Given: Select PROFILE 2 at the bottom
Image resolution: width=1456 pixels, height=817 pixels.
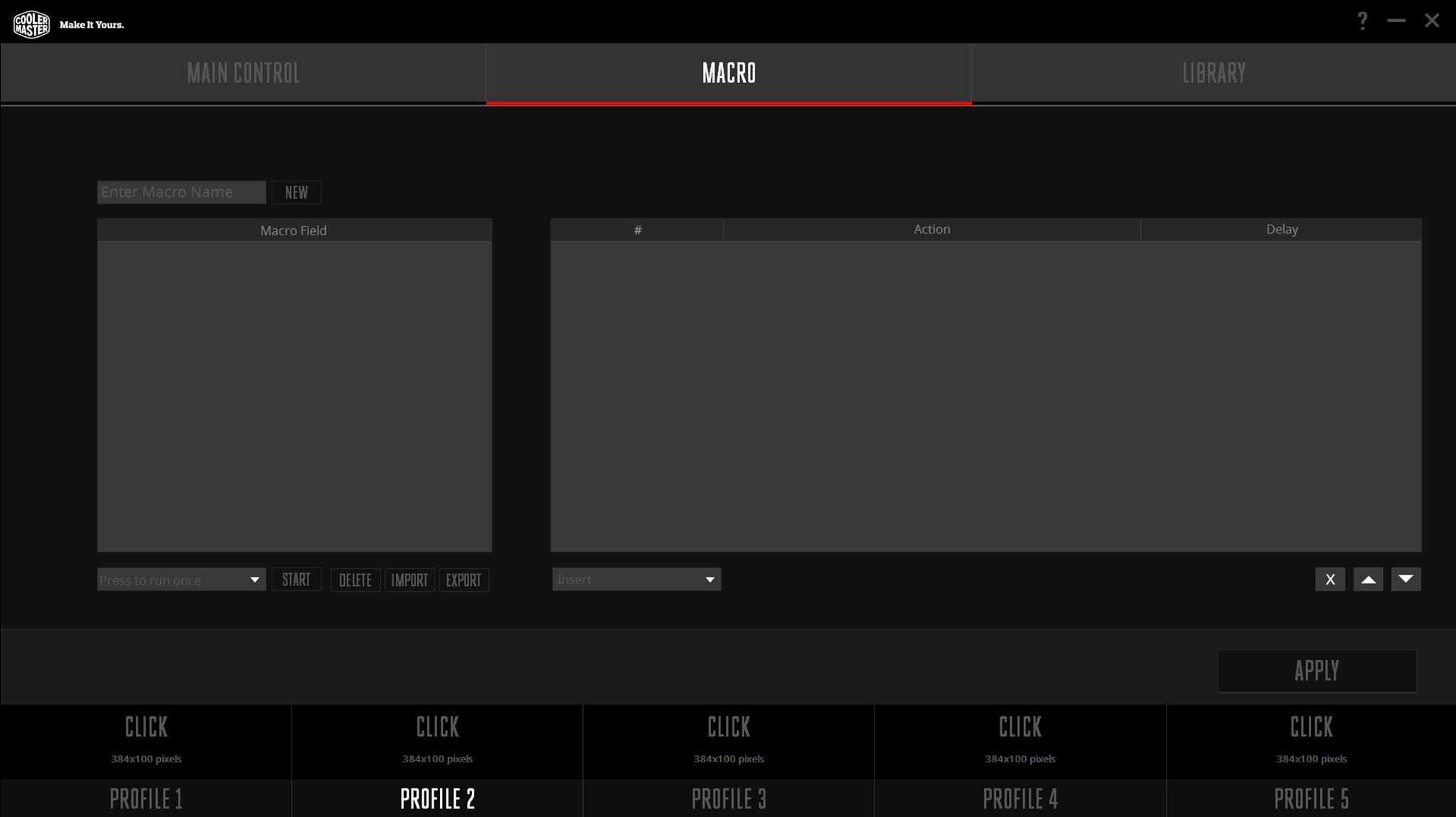Looking at the screenshot, I should 437,798.
